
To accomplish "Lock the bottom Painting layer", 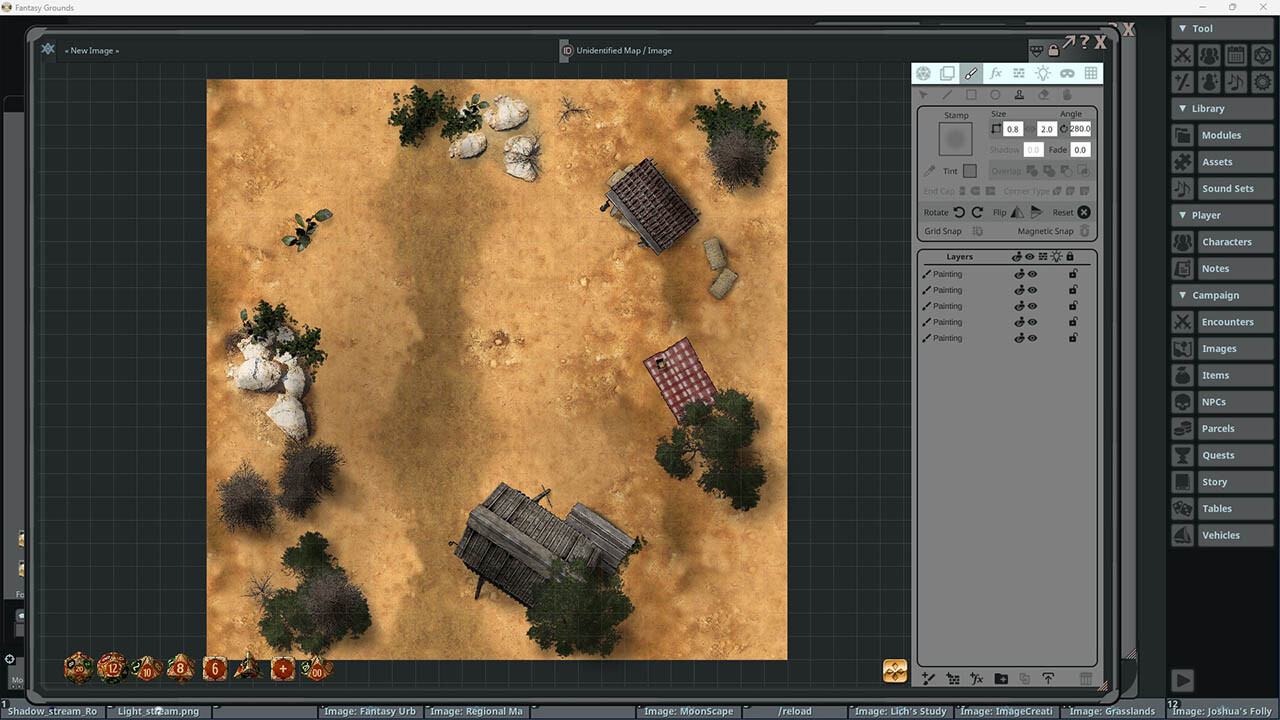I will (1072, 338).
